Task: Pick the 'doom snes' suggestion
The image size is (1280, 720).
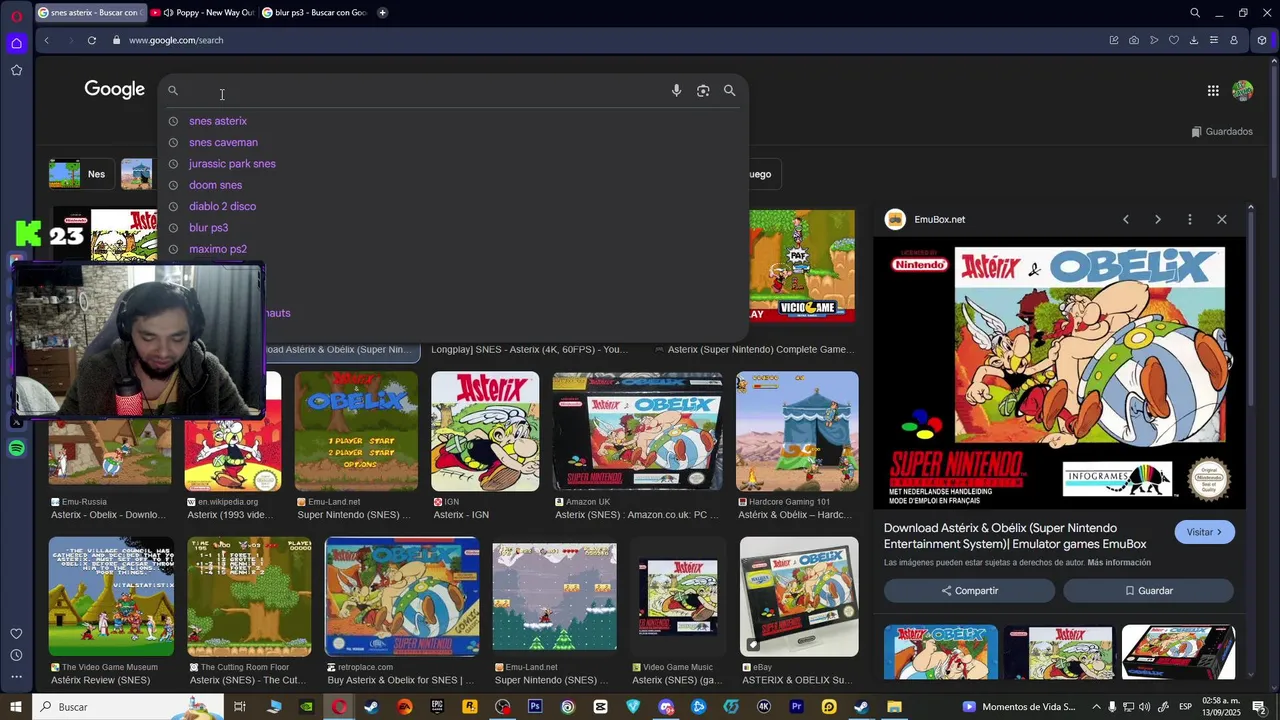Action: [215, 185]
